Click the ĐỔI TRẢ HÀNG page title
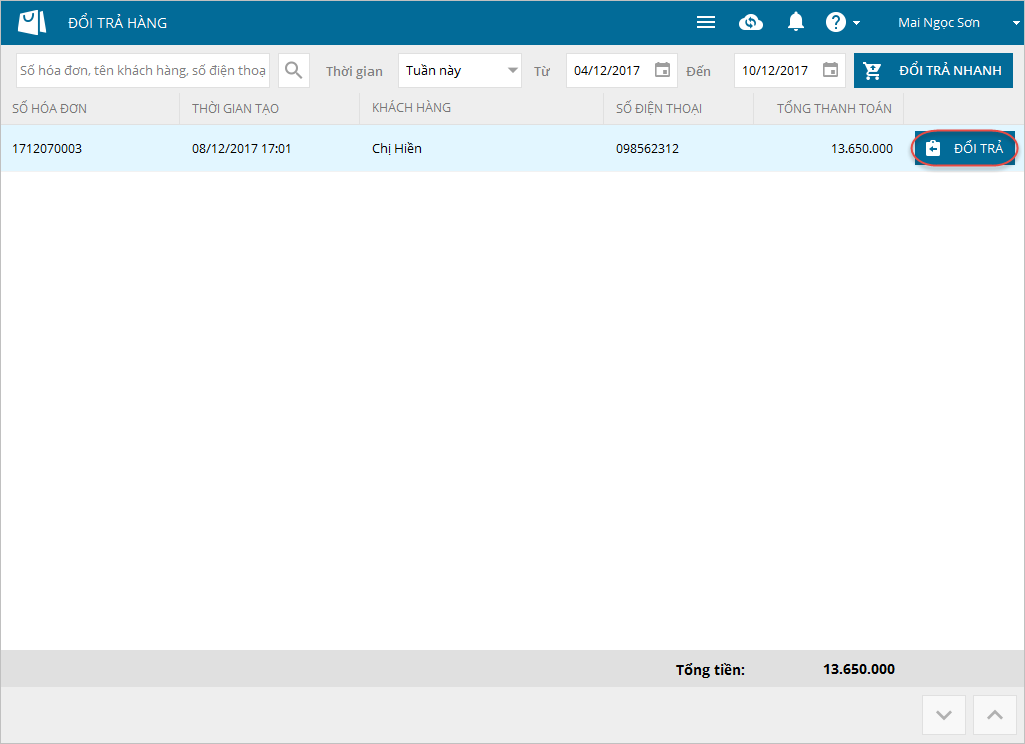 (118, 23)
